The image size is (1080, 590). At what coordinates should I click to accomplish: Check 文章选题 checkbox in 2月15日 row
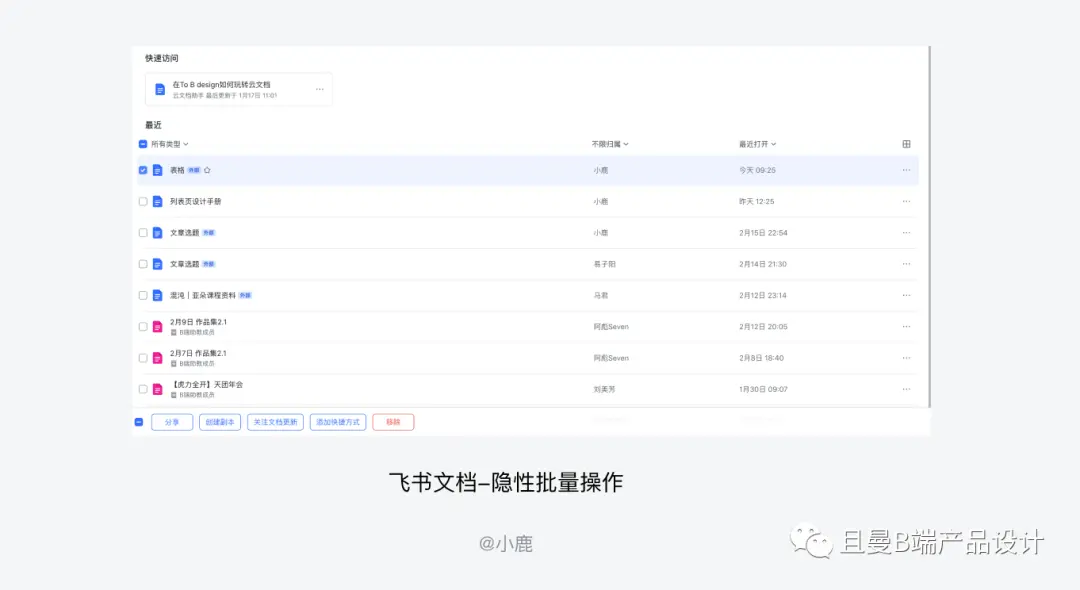tap(143, 233)
